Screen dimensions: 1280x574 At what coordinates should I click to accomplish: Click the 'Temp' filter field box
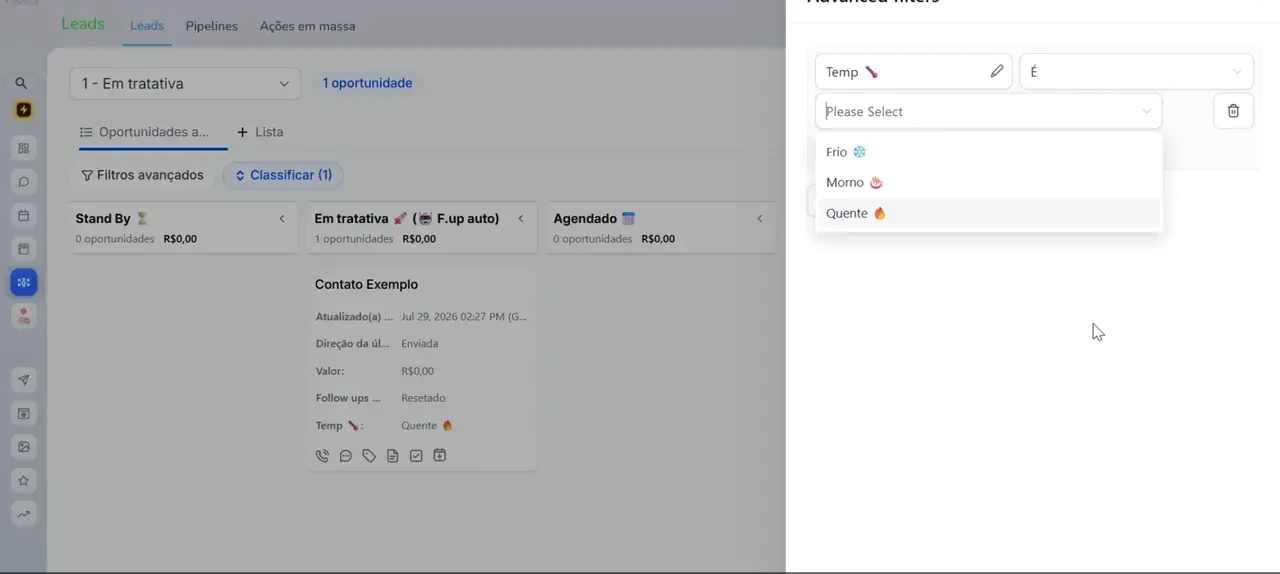pyautogui.click(x=913, y=72)
